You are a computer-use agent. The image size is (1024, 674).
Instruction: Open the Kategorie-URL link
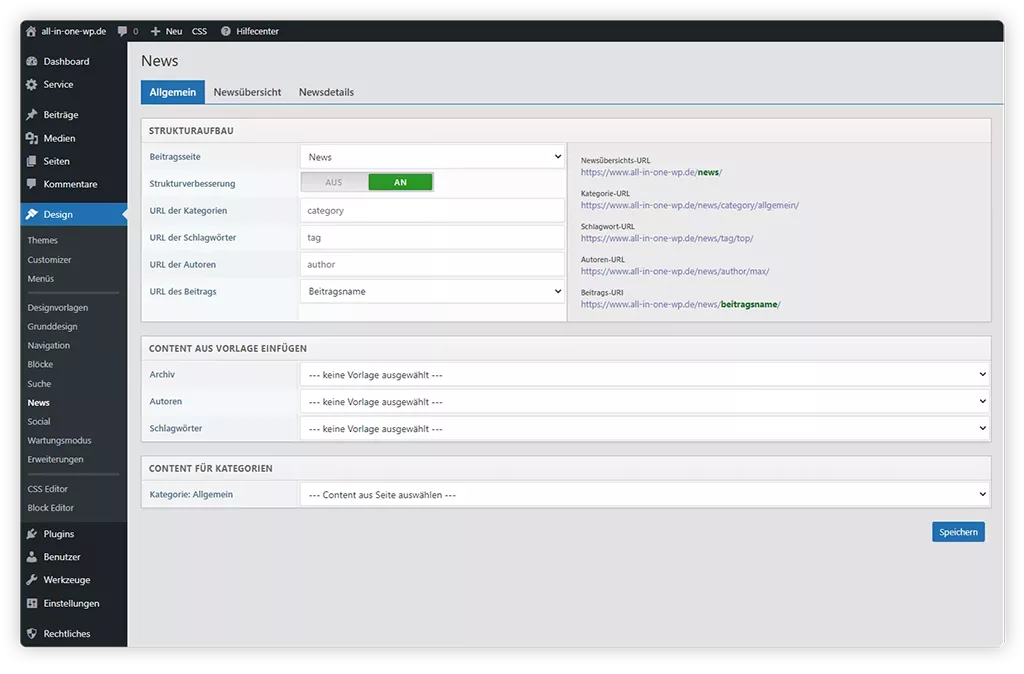(x=689, y=205)
